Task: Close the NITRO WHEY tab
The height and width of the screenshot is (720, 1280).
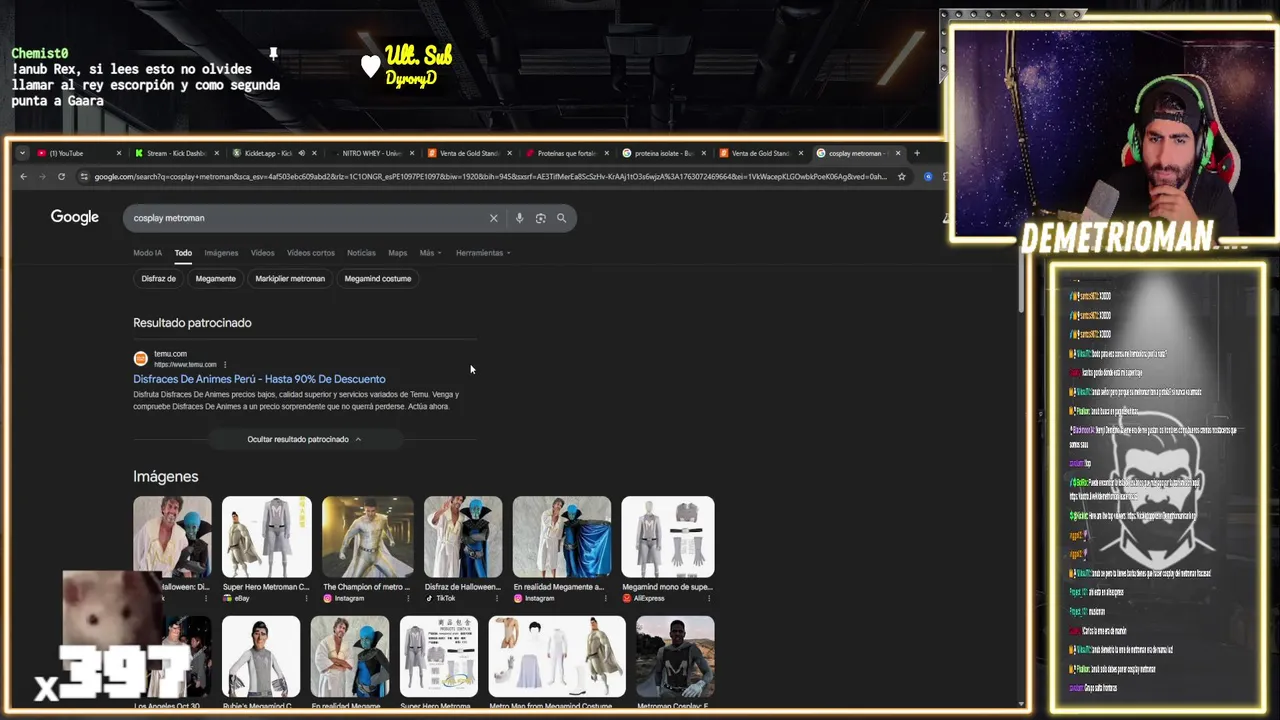Action: [x=412, y=153]
